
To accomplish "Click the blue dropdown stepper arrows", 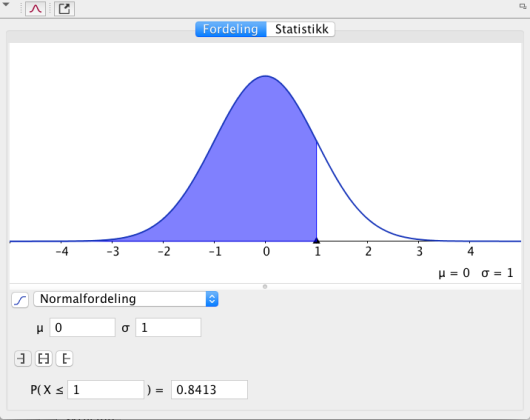I will click(x=212, y=299).
